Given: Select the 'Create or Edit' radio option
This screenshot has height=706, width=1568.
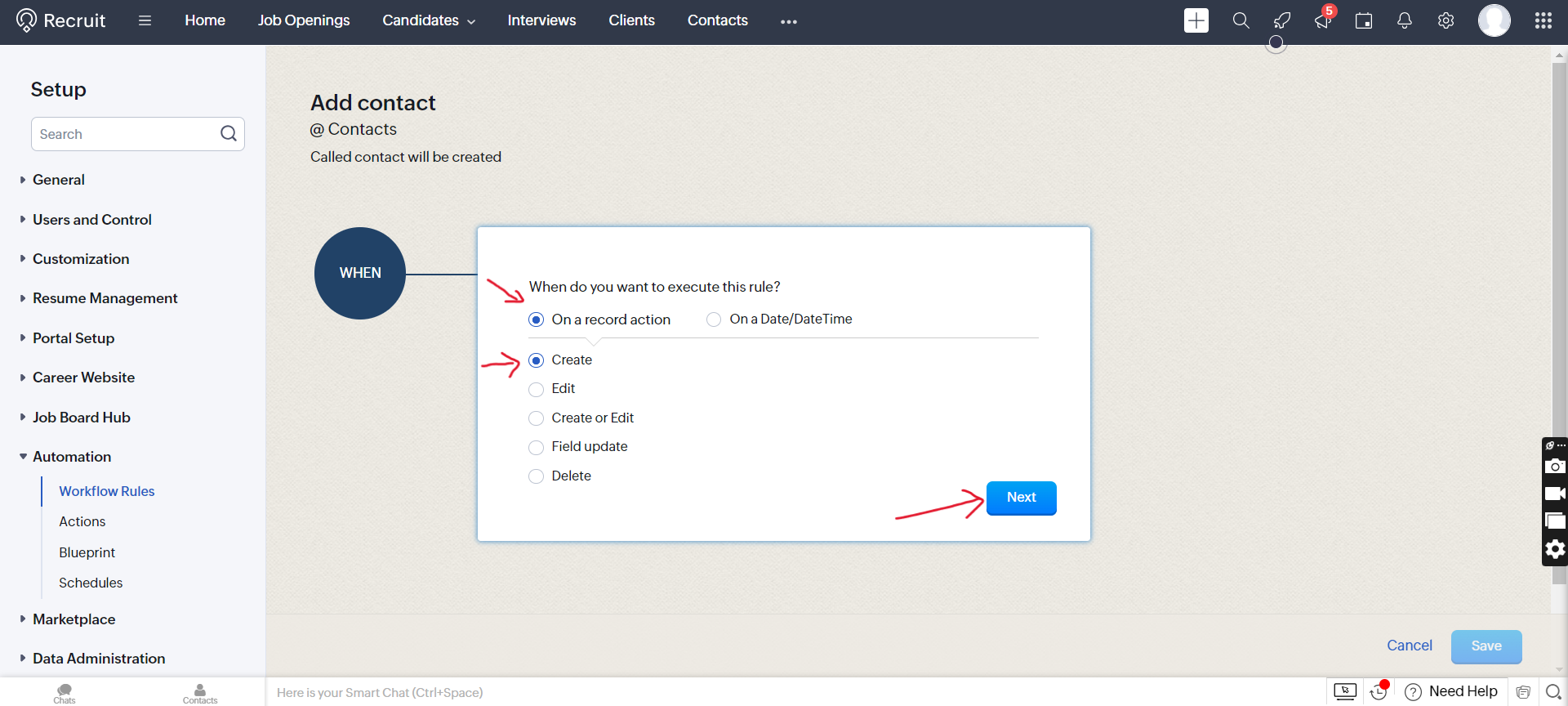Looking at the screenshot, I should (x=537, y=418).
